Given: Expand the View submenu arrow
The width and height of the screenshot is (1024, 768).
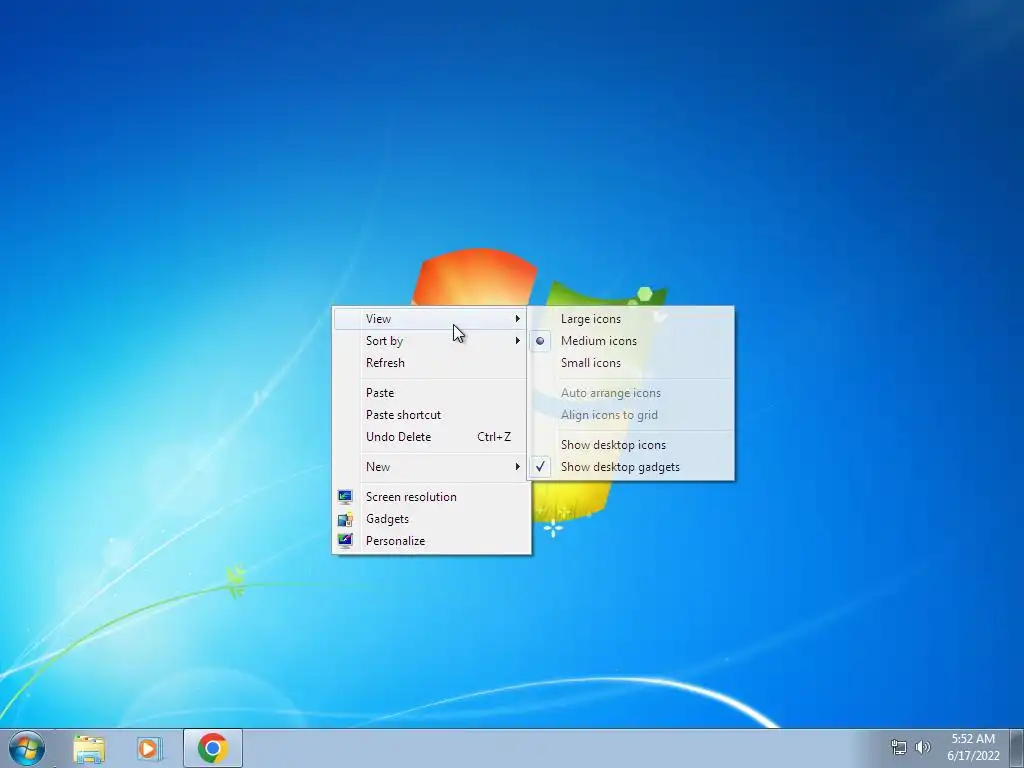Looking at the screenshot, I should tap(517, 319).
